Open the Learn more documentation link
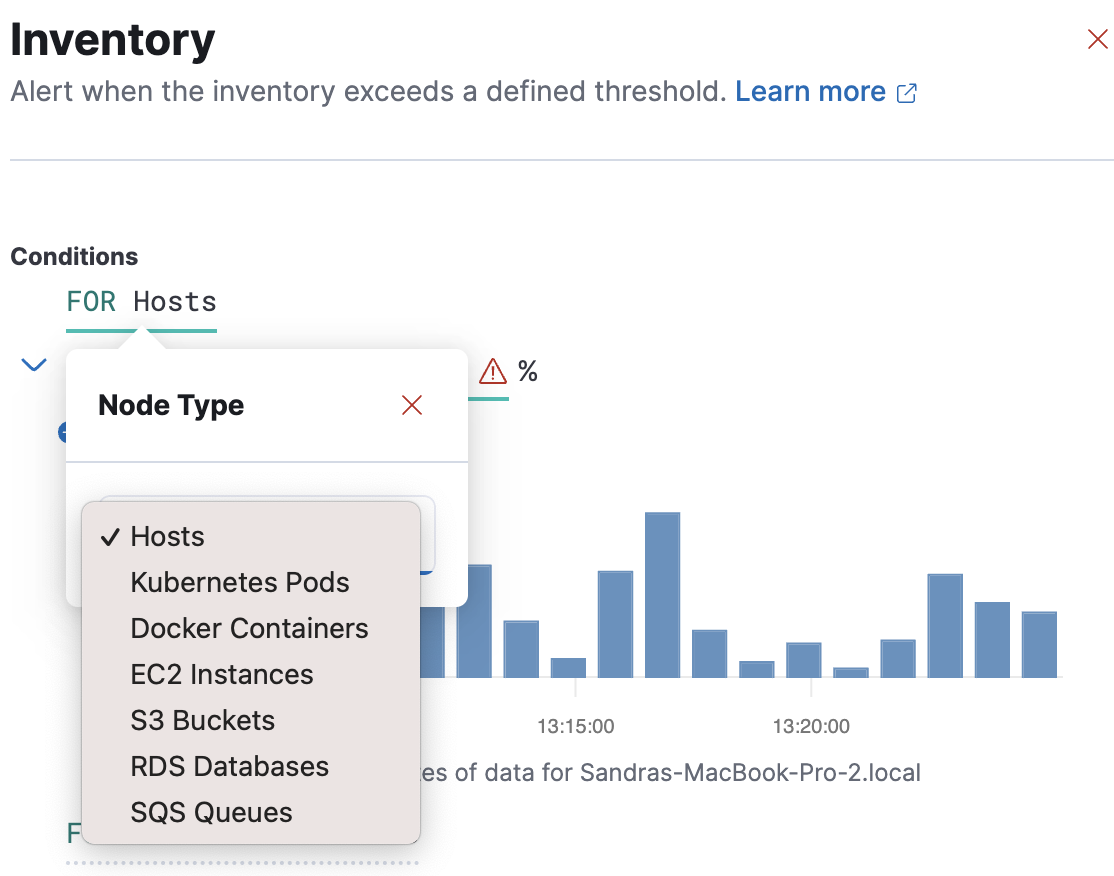This screenshot has width=1114, height=876. (810, 92)
